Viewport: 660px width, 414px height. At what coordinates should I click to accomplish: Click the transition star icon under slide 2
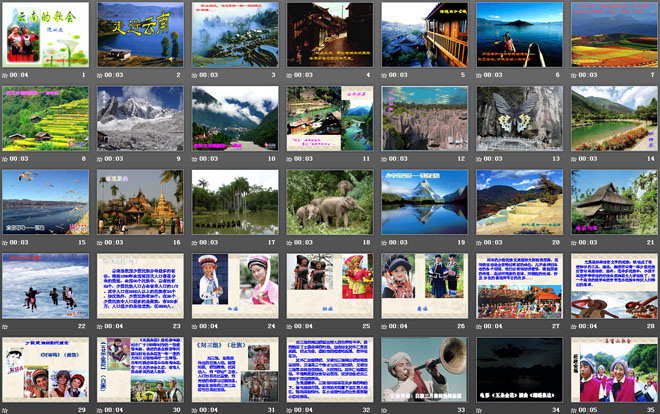tap(100, 74)
